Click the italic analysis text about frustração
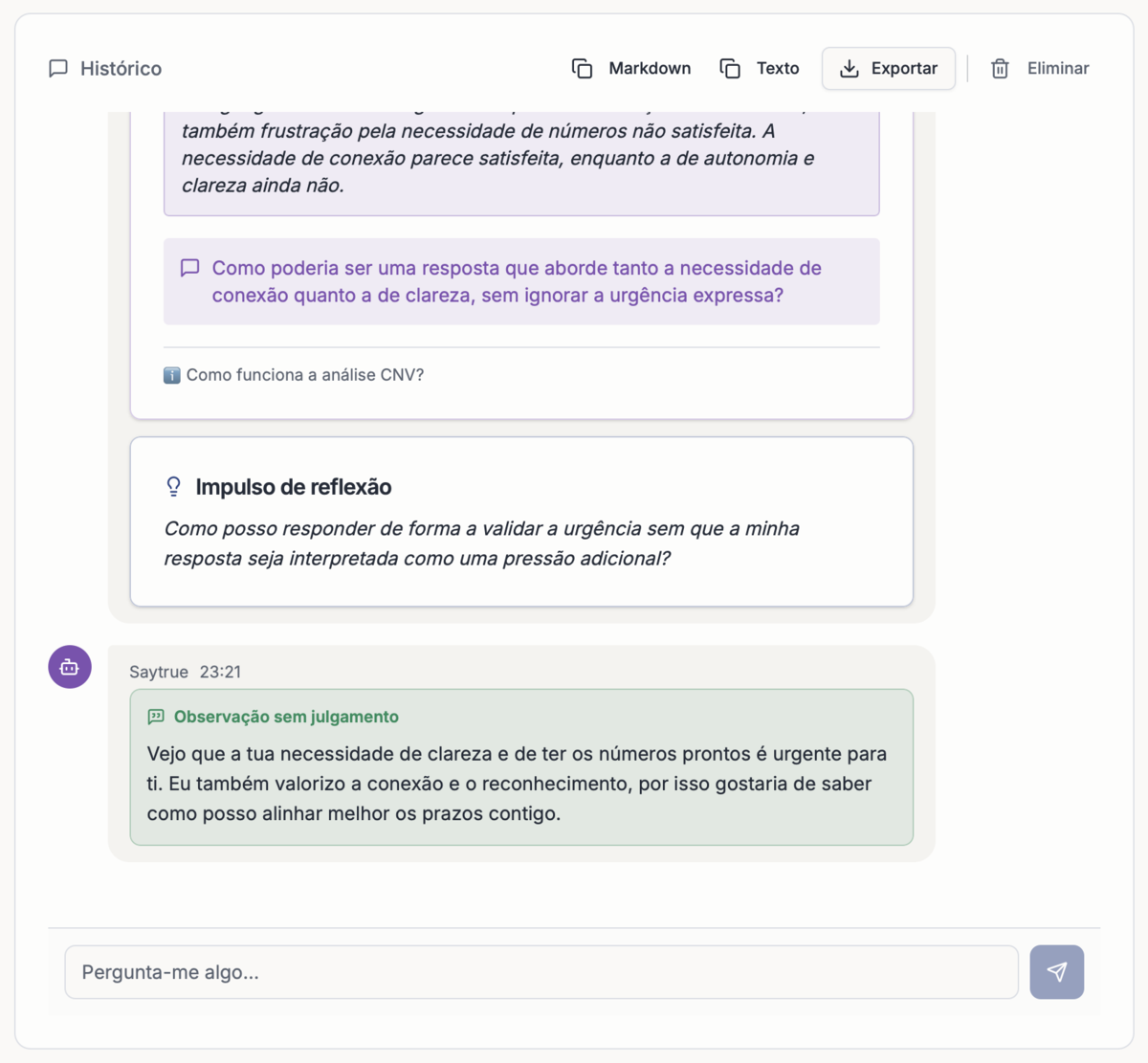The width and height of the screenshot is (1148, 1063). coord(521,158)
